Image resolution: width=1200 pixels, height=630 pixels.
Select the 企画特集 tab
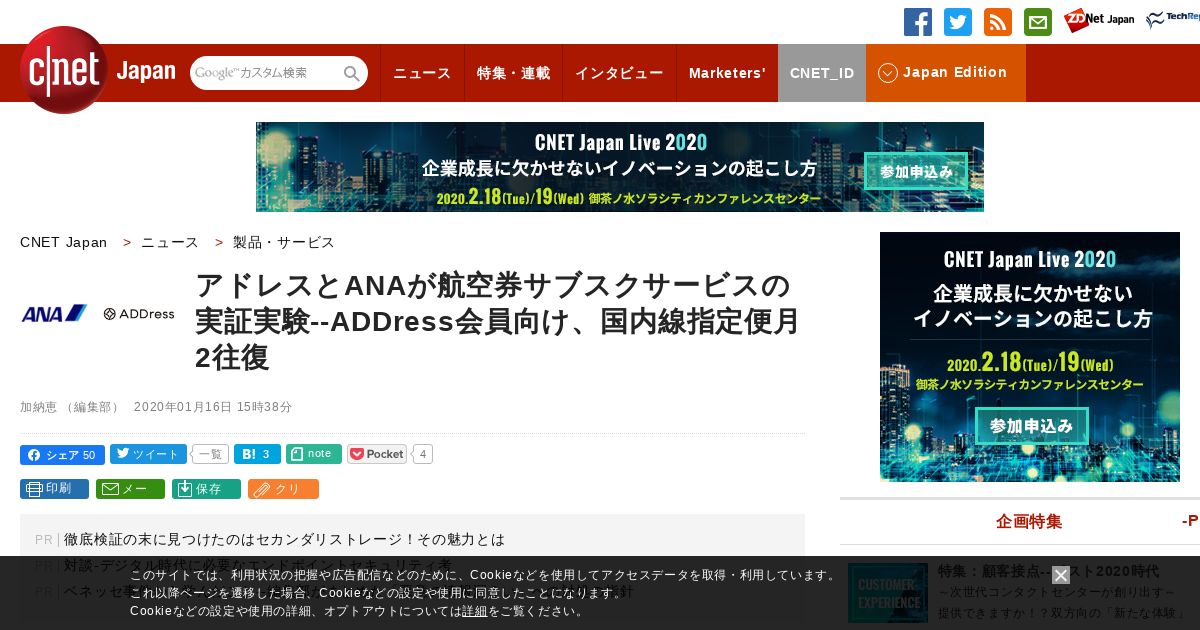tap(1029, 521)
